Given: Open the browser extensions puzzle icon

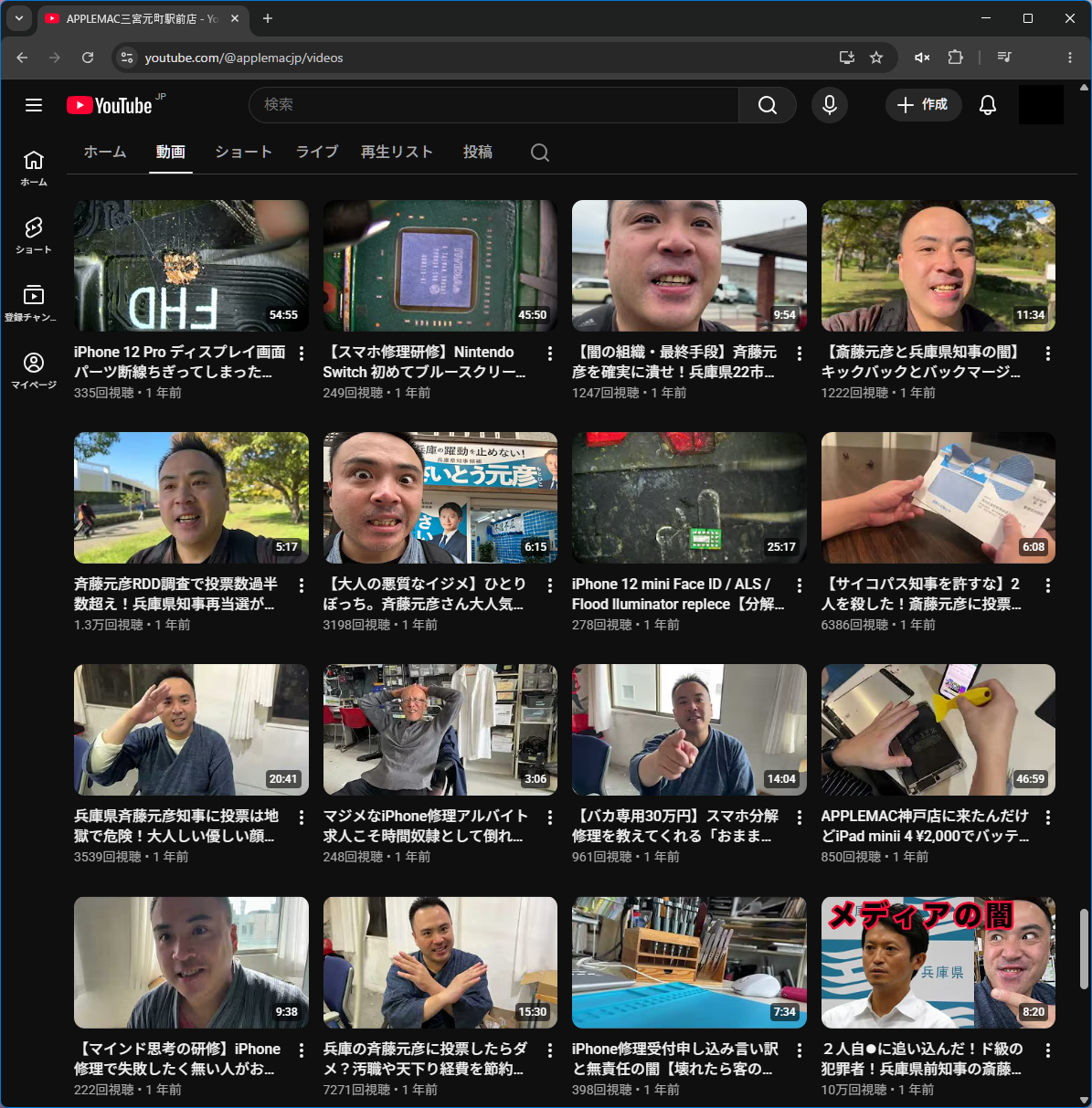Looking at the screenshot, I should [x=955, y=58].
